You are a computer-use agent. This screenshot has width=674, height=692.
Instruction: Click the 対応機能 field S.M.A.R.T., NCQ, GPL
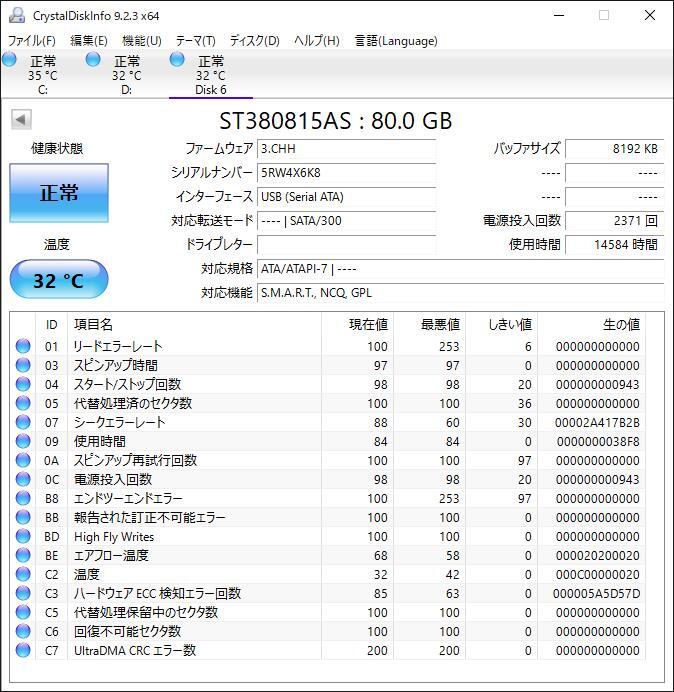(460, 293)
